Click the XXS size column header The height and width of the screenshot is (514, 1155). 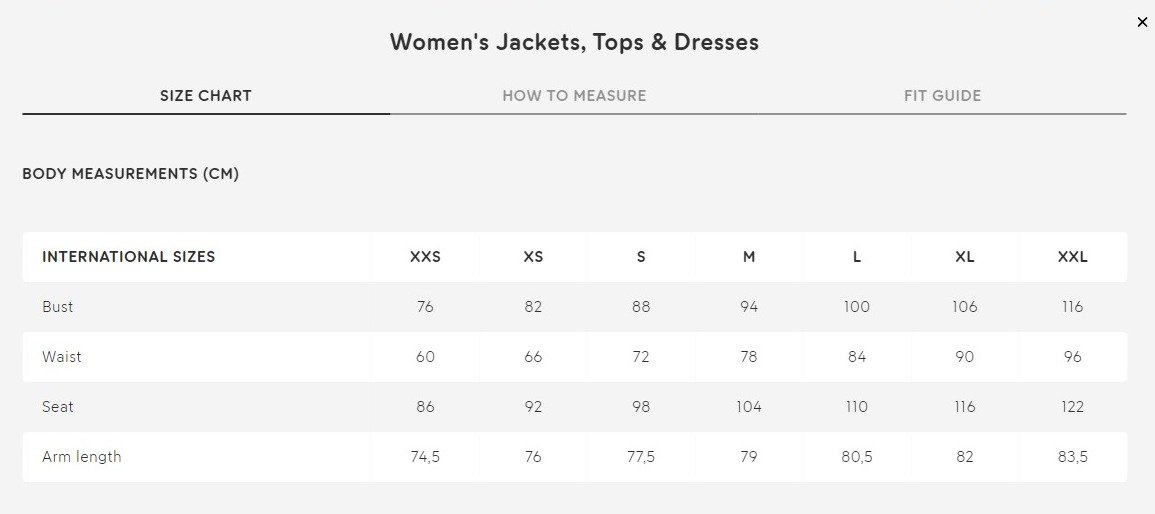[x=425, y=257]
